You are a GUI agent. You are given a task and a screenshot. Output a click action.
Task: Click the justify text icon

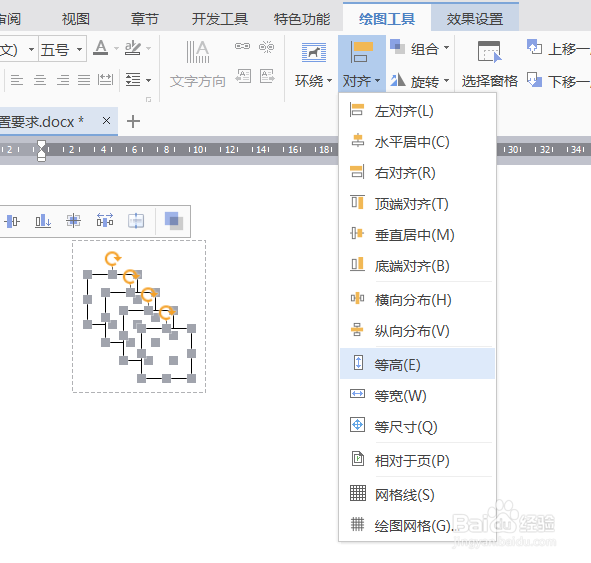click(x=84, y=80)
